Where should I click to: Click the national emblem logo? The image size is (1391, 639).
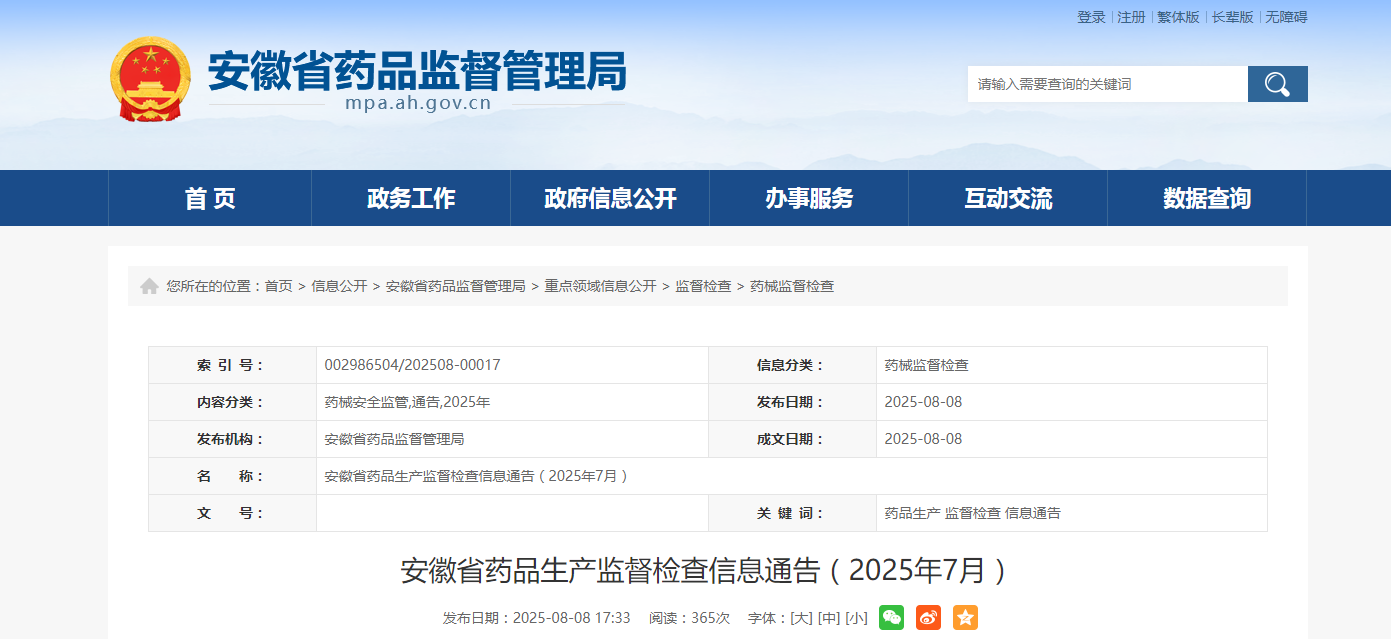150,80
